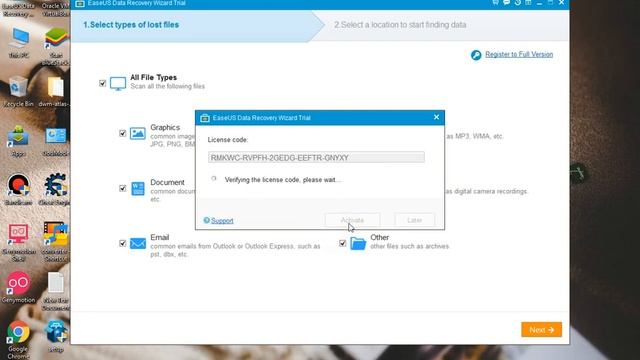640x360 pixels.
Task: Click the EaseUS logo in dialog title bar
Action: coord(205,118)
